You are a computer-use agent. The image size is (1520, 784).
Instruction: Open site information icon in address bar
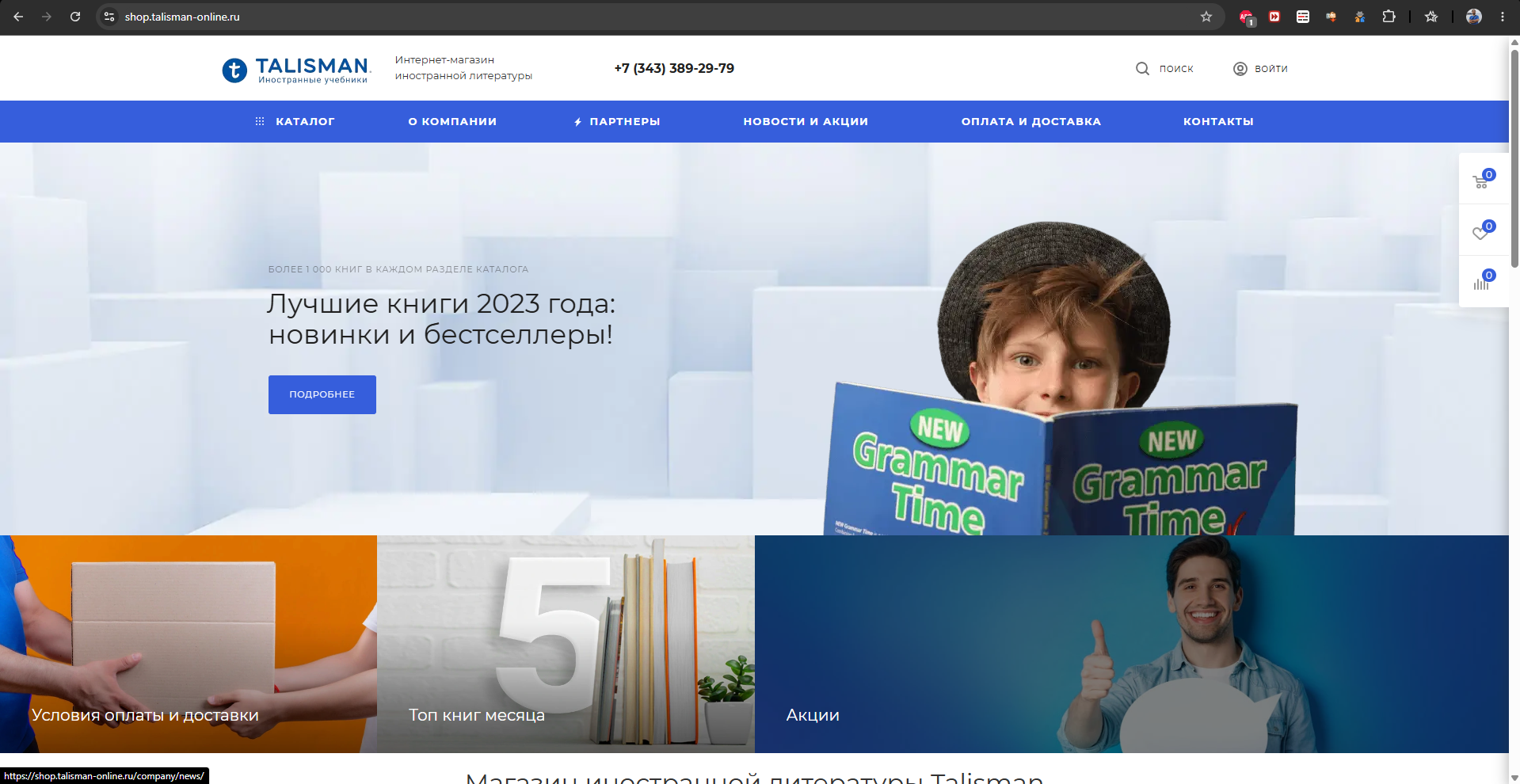point(109,17)
